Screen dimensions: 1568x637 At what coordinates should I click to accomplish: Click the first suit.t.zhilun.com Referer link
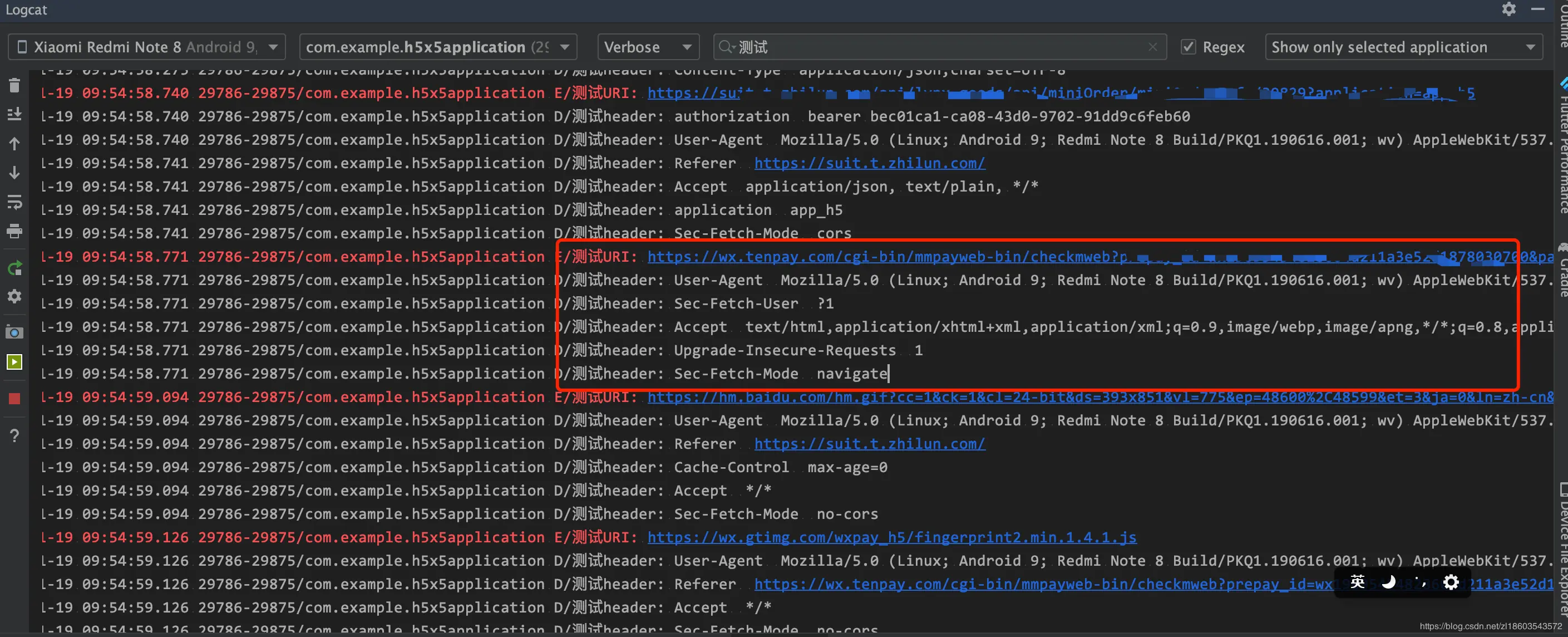(x=869, y=163)
